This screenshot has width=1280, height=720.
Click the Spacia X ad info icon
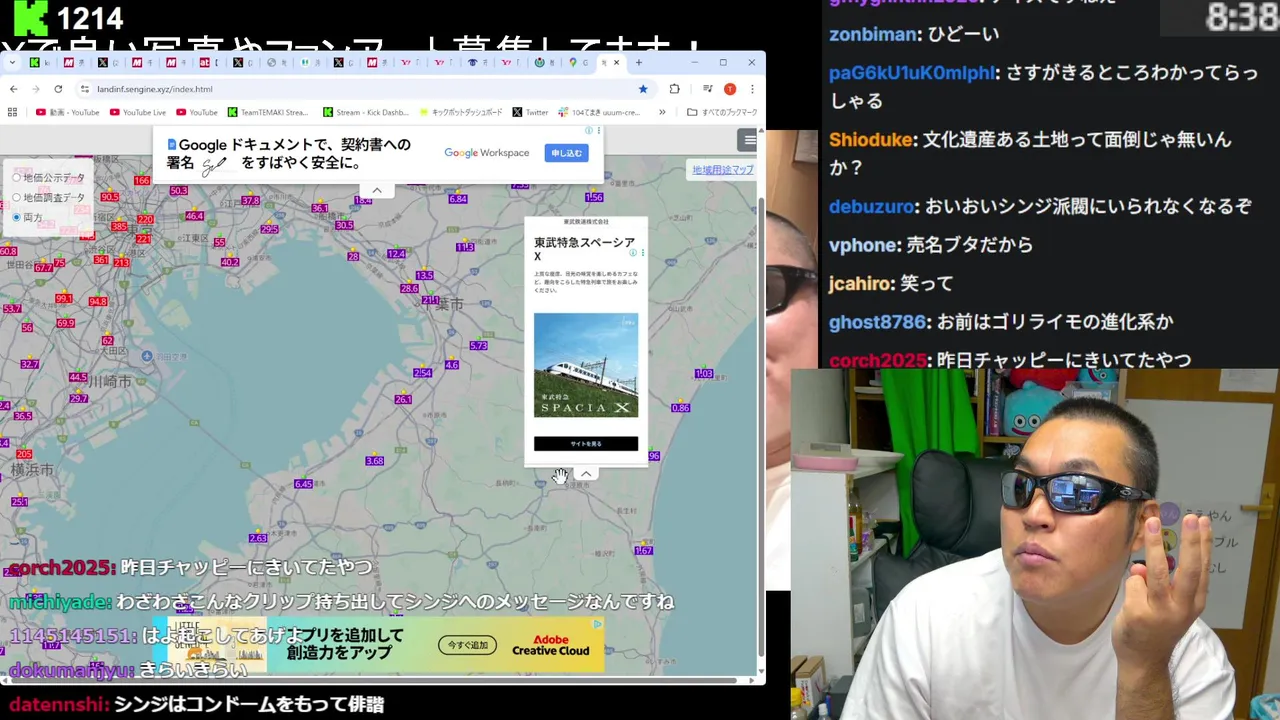633,253
